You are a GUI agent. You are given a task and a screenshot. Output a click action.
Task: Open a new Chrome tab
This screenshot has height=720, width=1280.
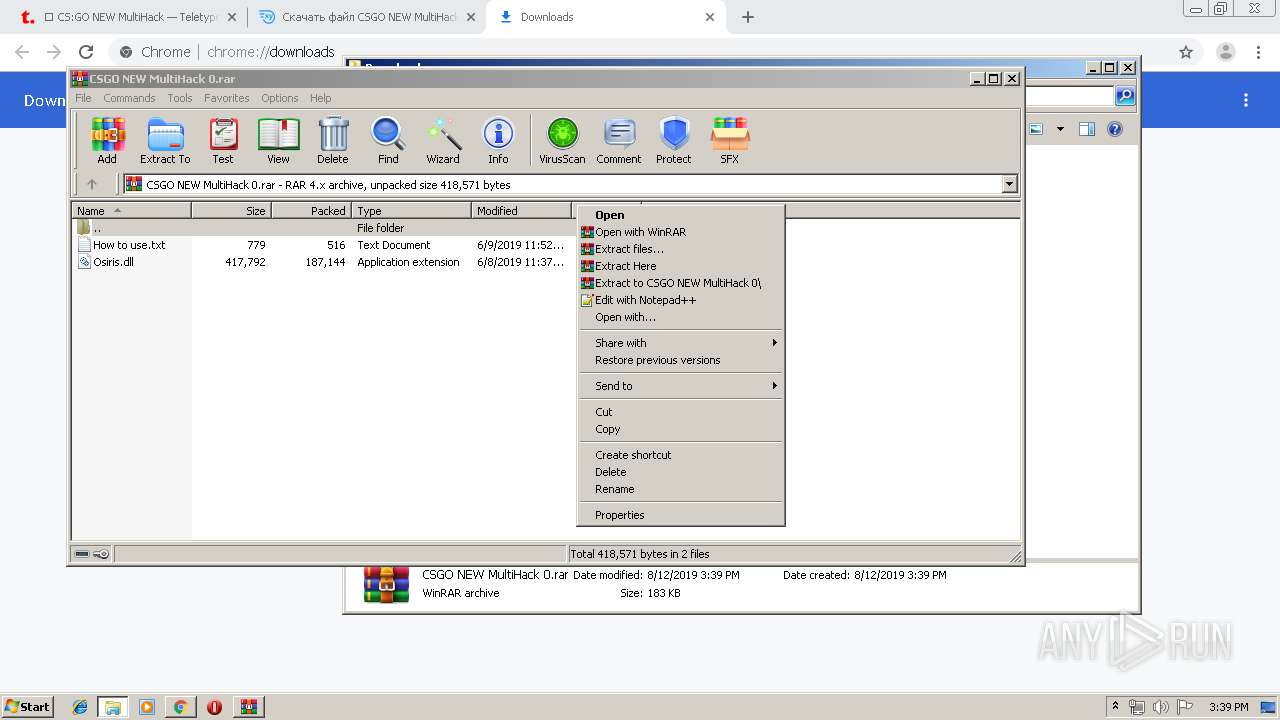[x=748, y=17]
